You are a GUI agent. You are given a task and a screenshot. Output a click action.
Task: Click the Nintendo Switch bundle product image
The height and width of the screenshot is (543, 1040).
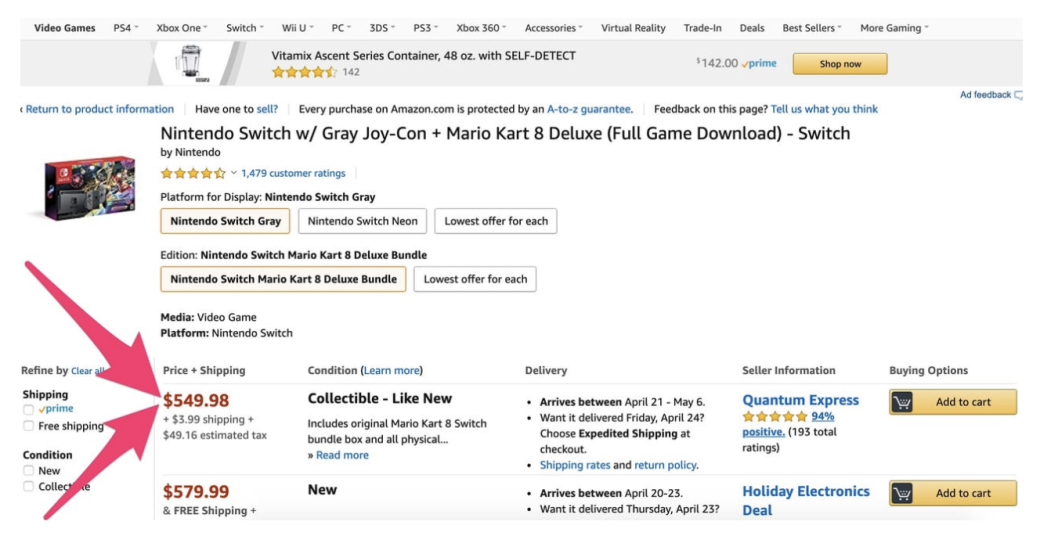coord(89,187)
